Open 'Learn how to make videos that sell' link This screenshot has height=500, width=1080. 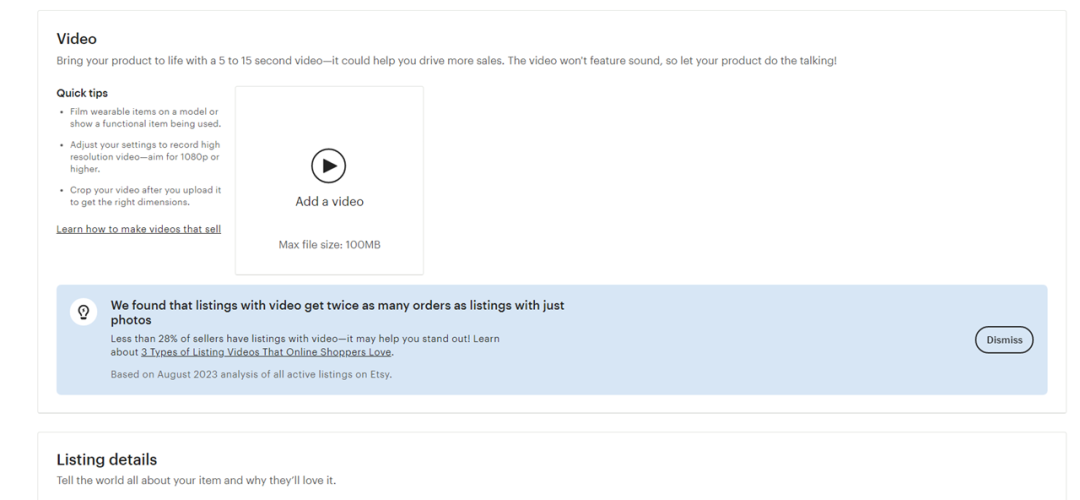pos(138,229)
